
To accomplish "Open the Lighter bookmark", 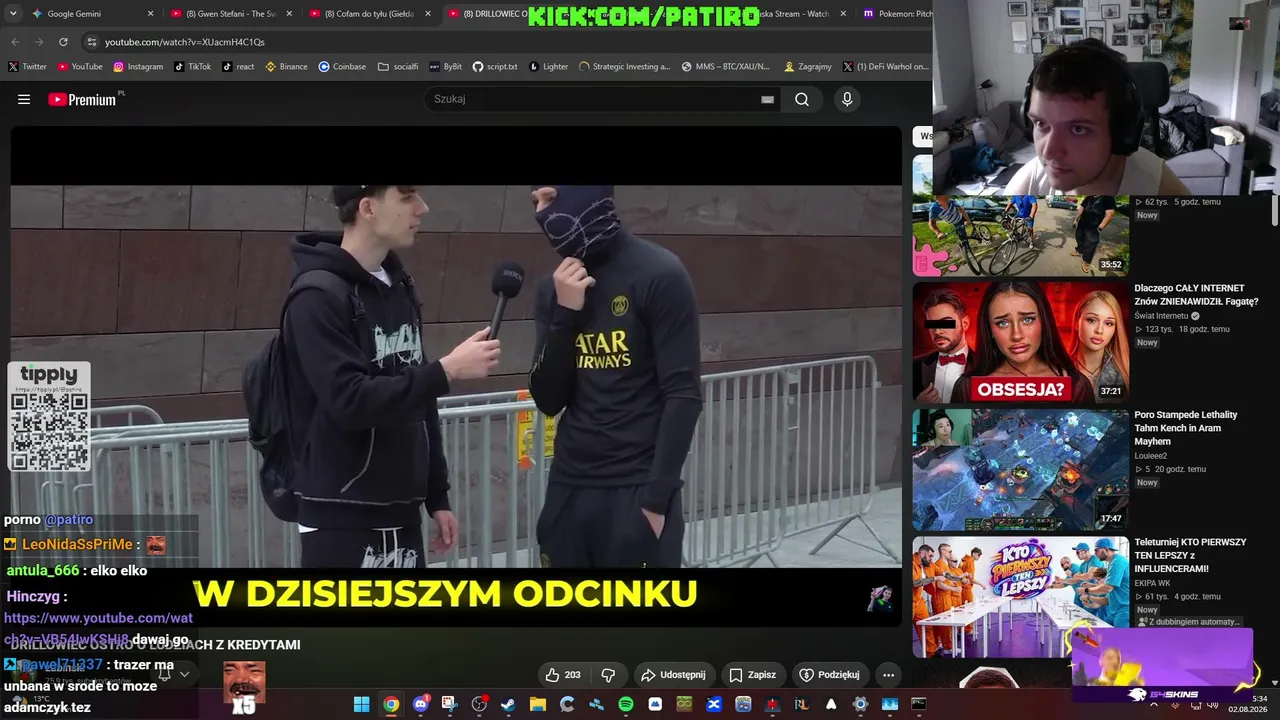I will click(x=548, y=67).
